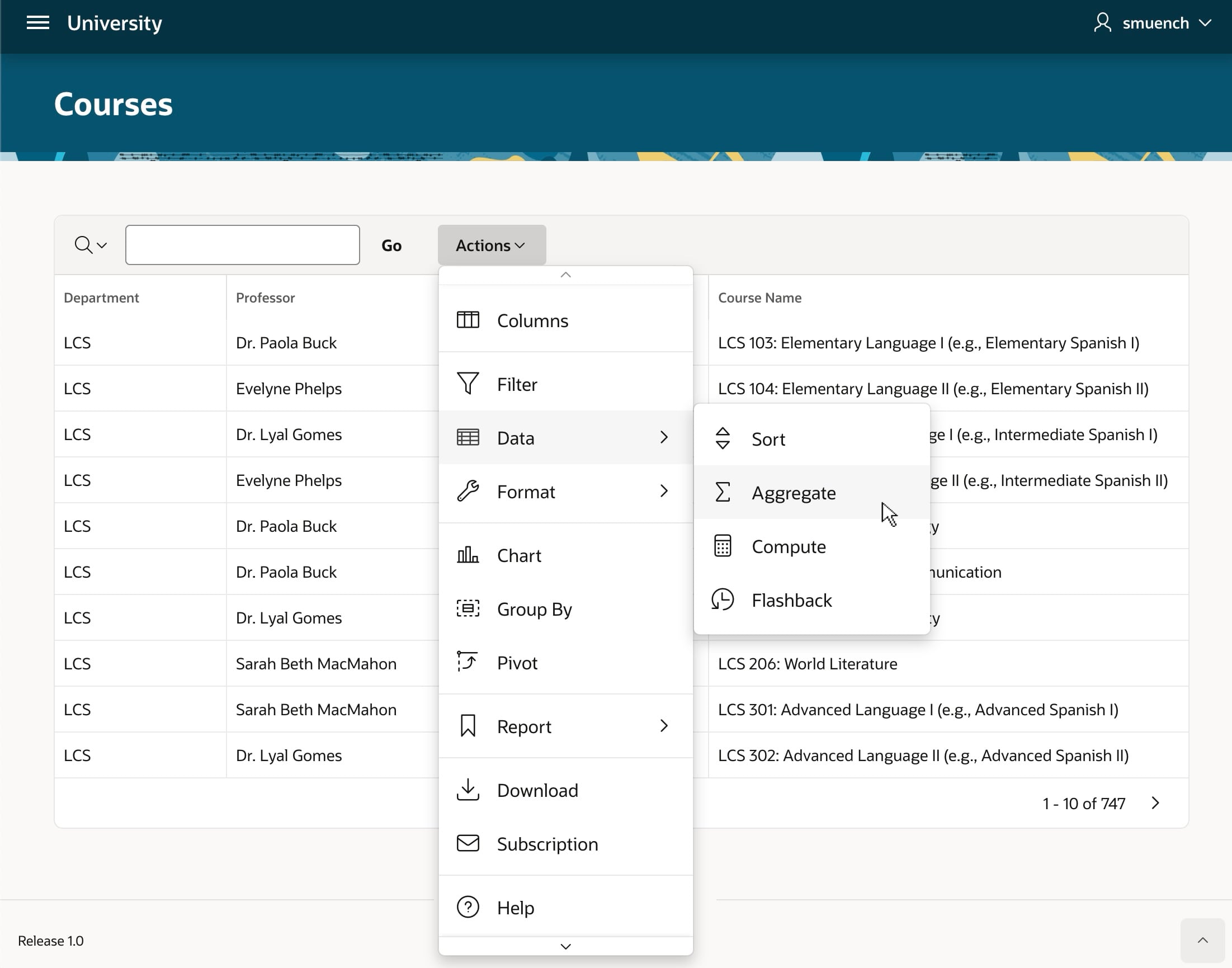Viewport: 1232px width, 968px height.
Task: Click the report search input field
Action: pos(242,244)
